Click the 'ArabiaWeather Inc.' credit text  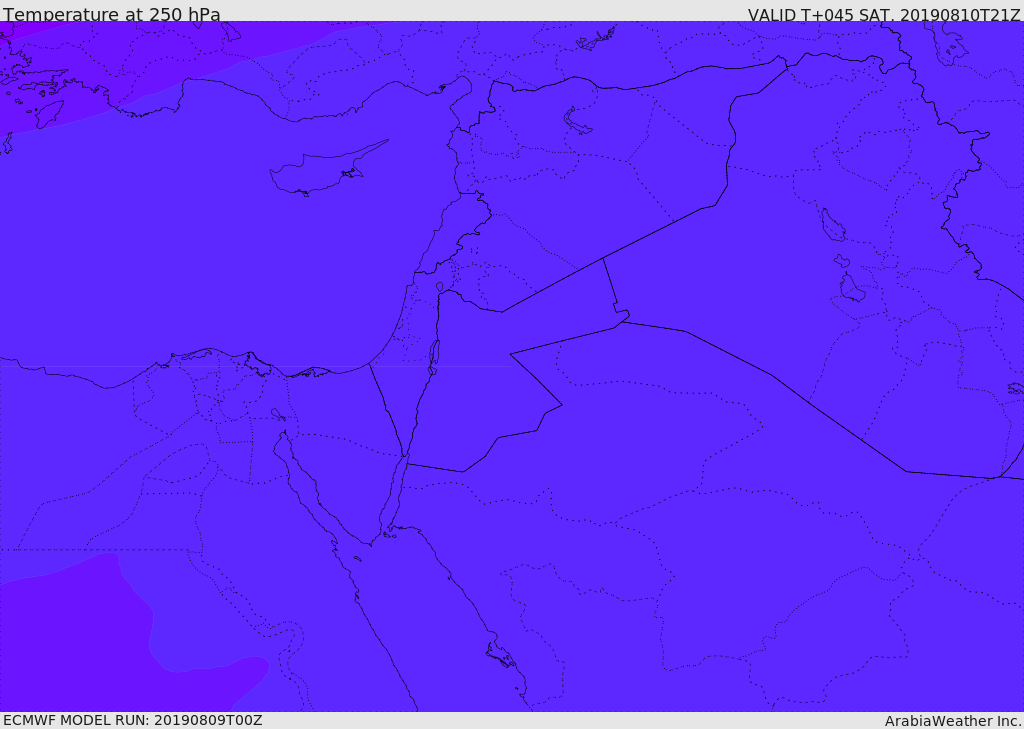coord(953,721)
